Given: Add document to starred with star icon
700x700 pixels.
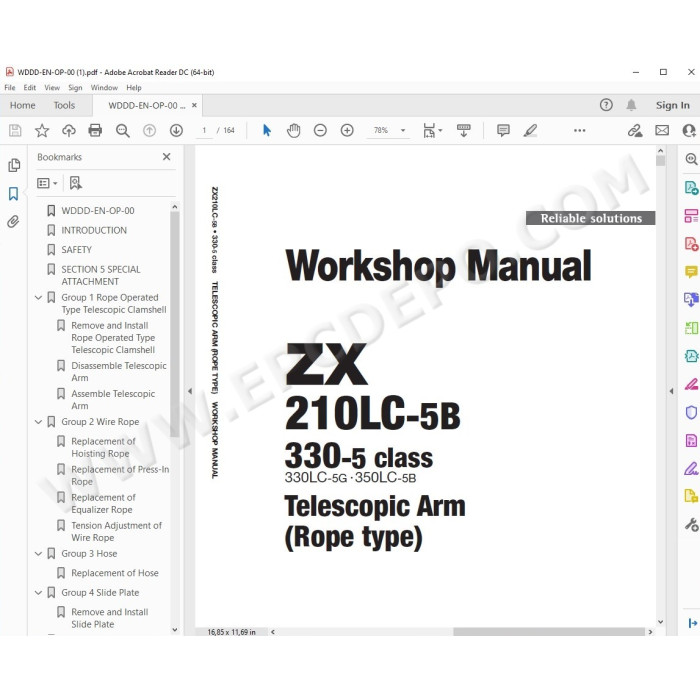Looking at the screenshot, I should tap(42, 130).
